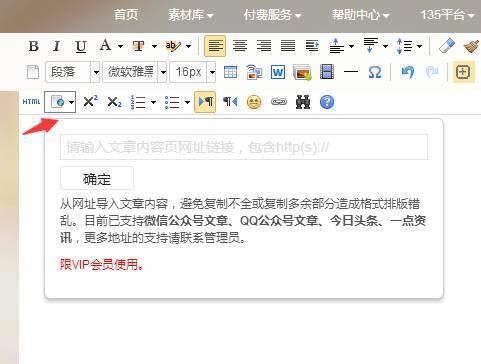Image resolution: width=481 pixels, height=364 pixels.
Task: Click the eraser clear format icon
Action: [447, 46]
